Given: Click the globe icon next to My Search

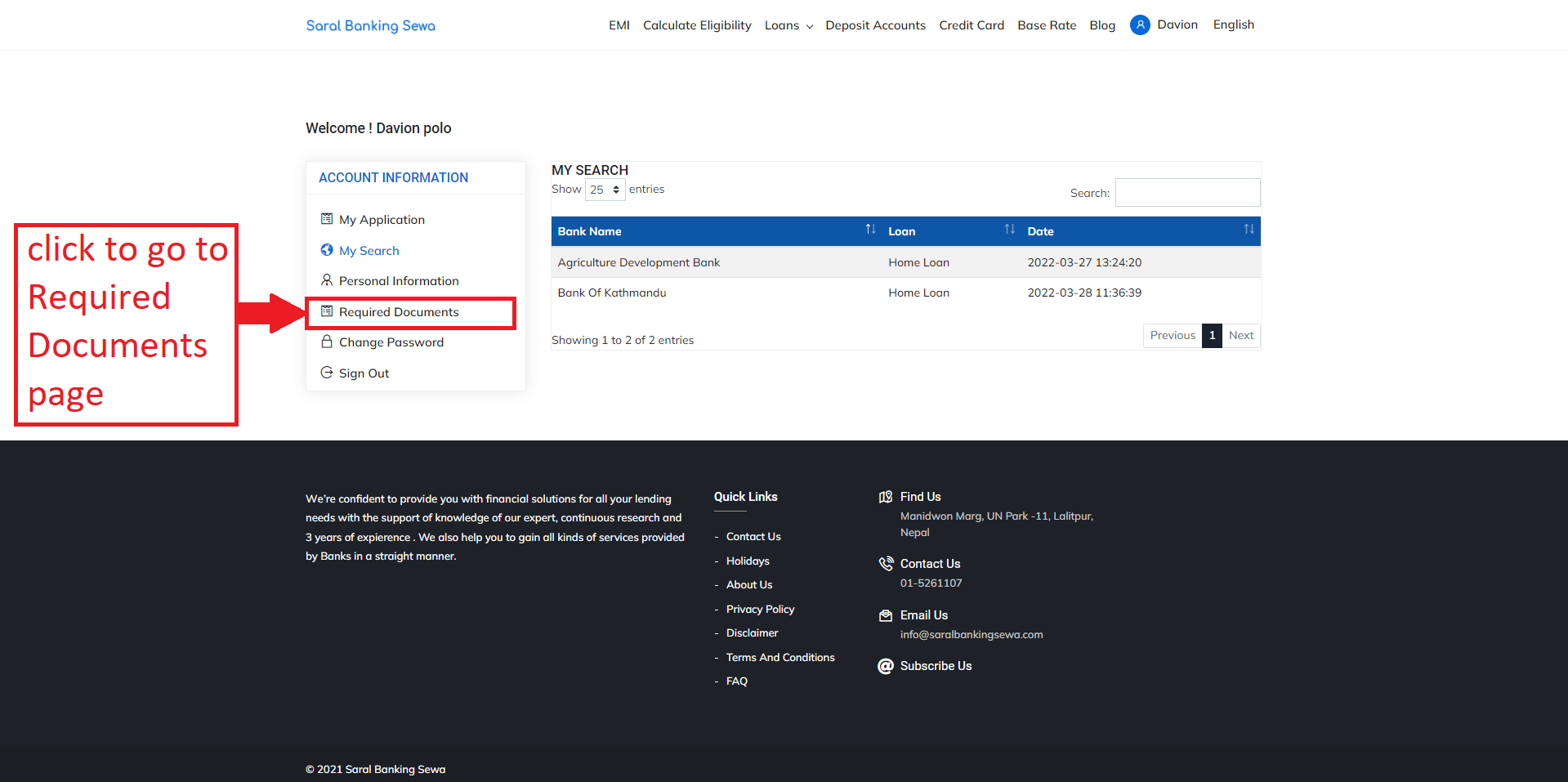Looking at the screenshot, I should tap(327, 250).
